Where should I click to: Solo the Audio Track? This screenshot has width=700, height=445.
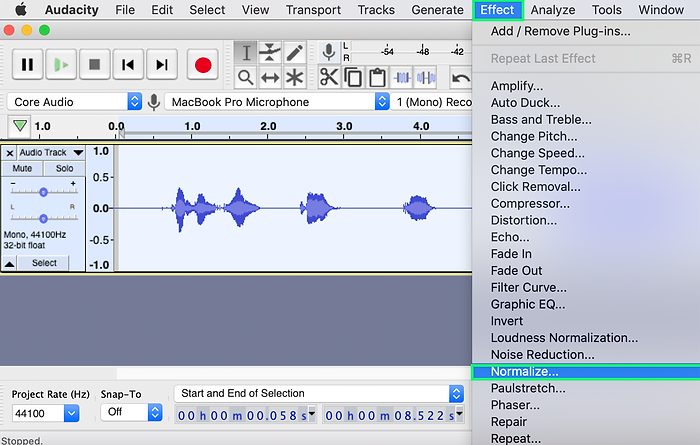tap(64, 168)
